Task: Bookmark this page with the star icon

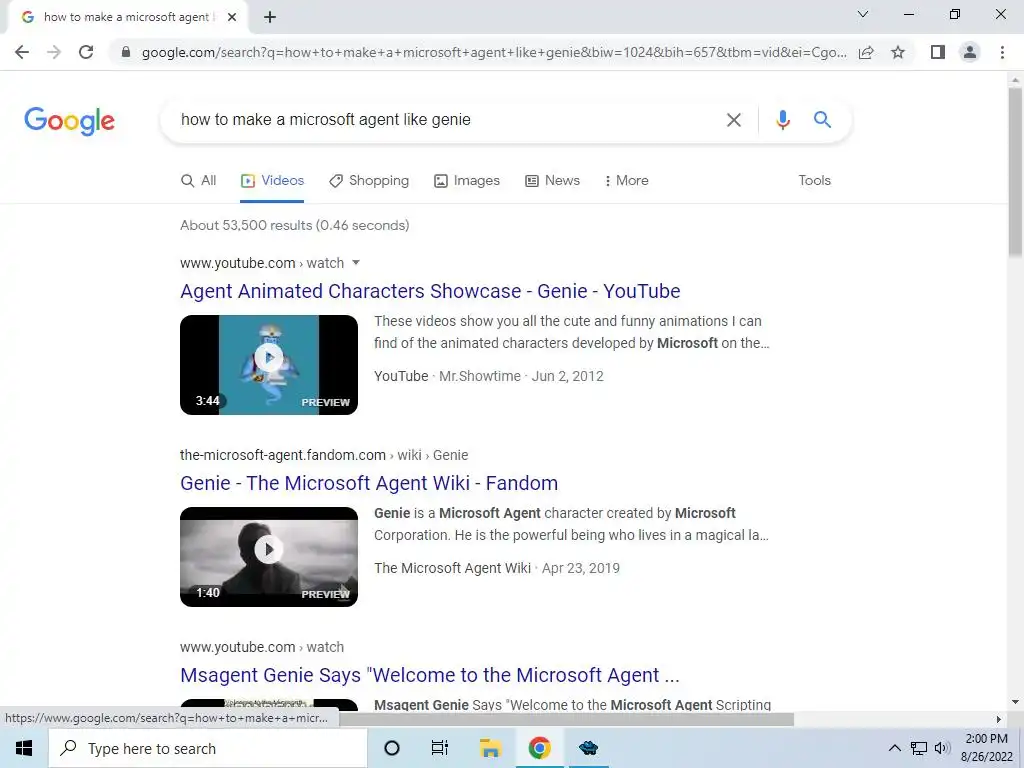Action: pyautogui.click(x=898, y=52)
